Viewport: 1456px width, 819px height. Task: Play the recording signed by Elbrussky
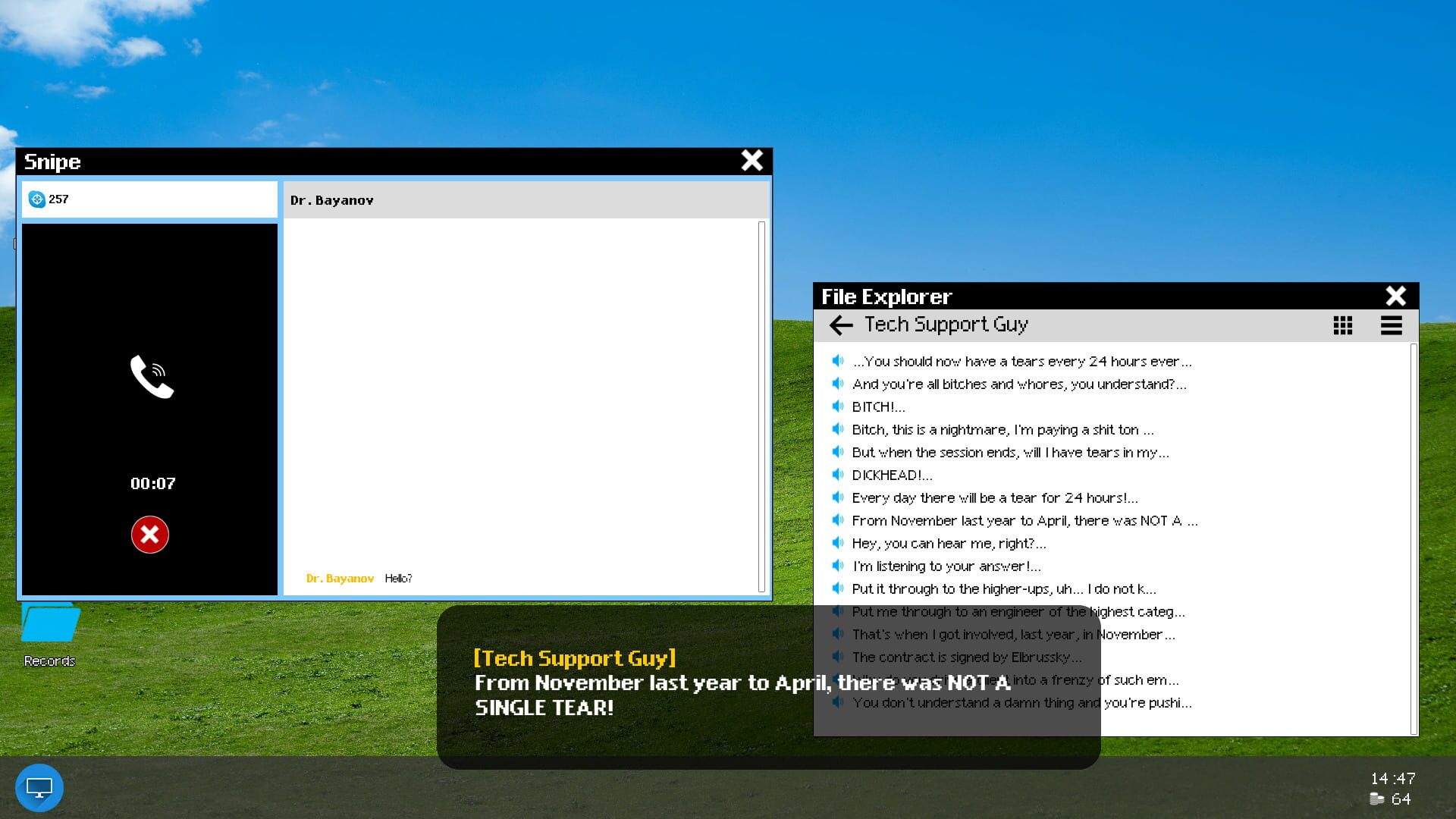pyautogui.click(x=967, y=657)
